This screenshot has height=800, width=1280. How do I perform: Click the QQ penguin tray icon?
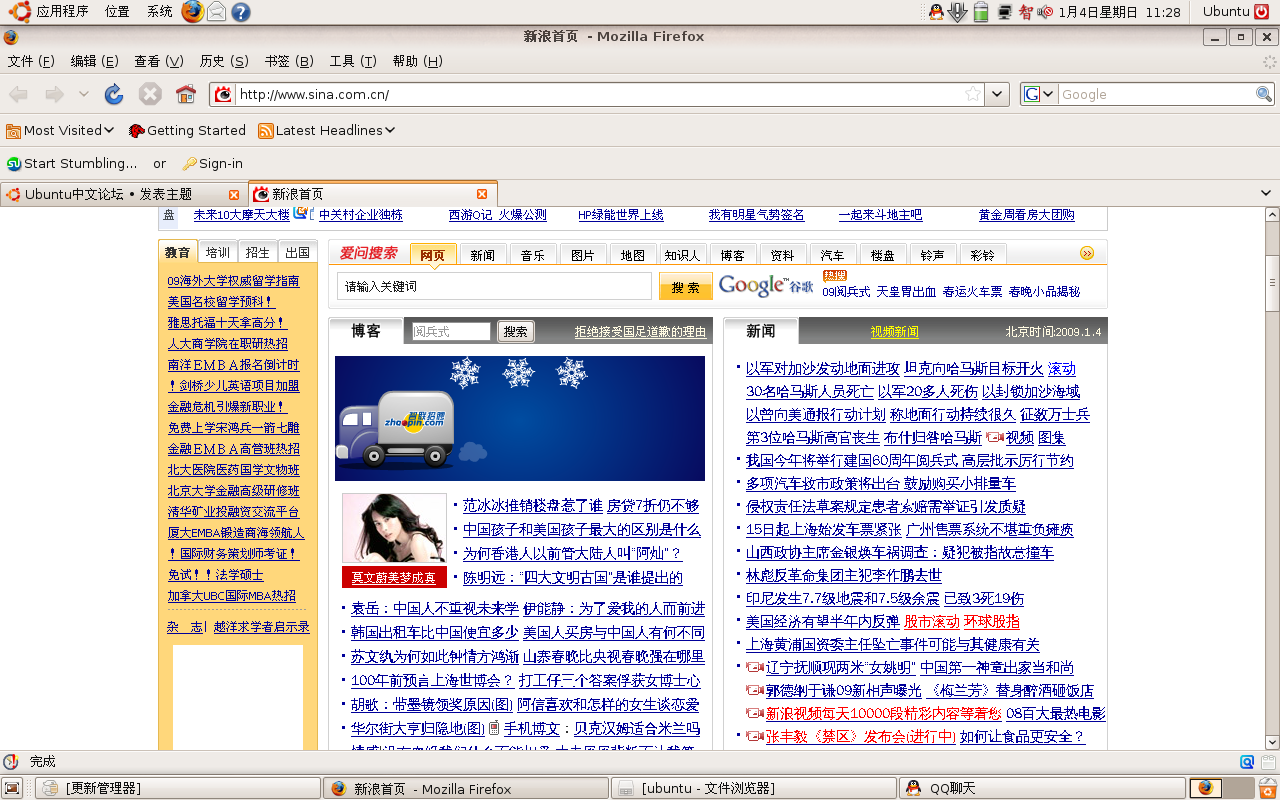click(936, 12)
